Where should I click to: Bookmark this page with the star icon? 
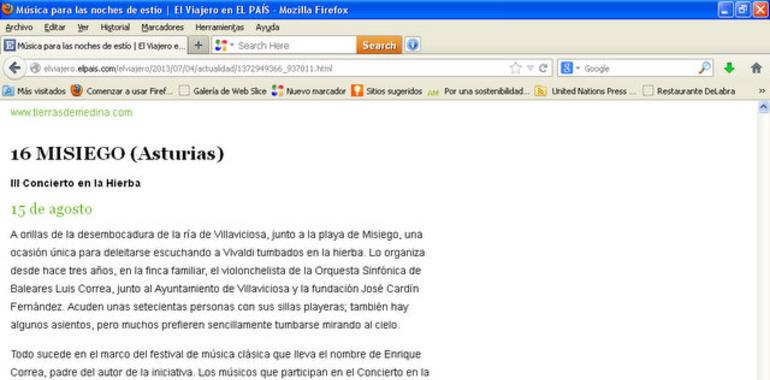coord(515,68)
